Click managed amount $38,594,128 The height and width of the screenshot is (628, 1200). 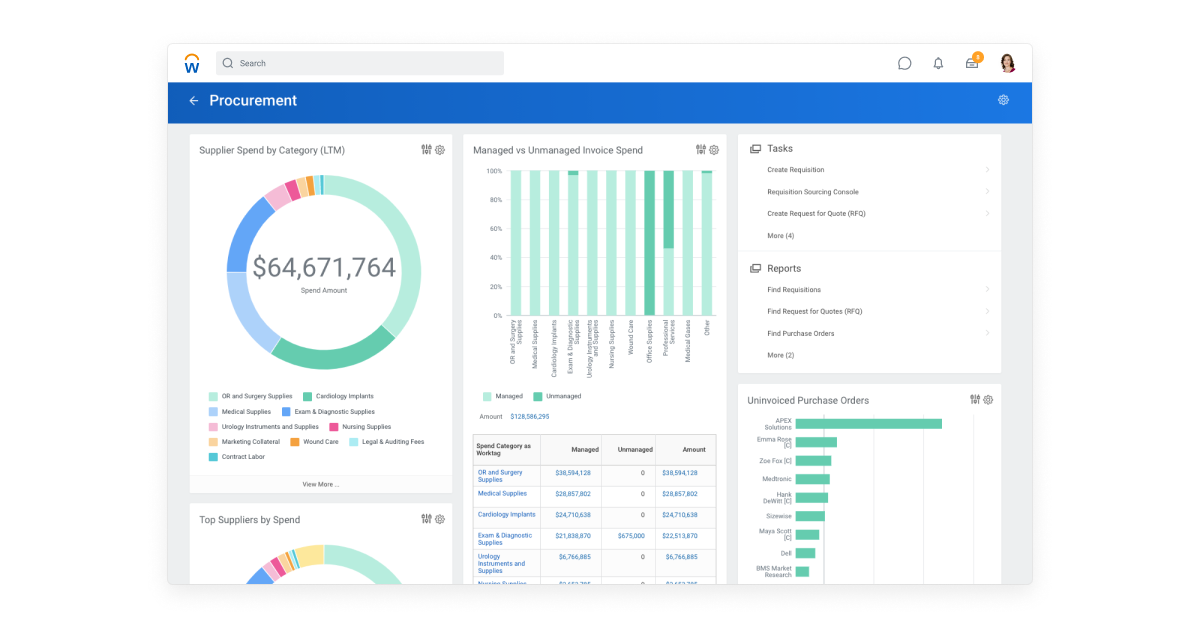coord(572,473)
